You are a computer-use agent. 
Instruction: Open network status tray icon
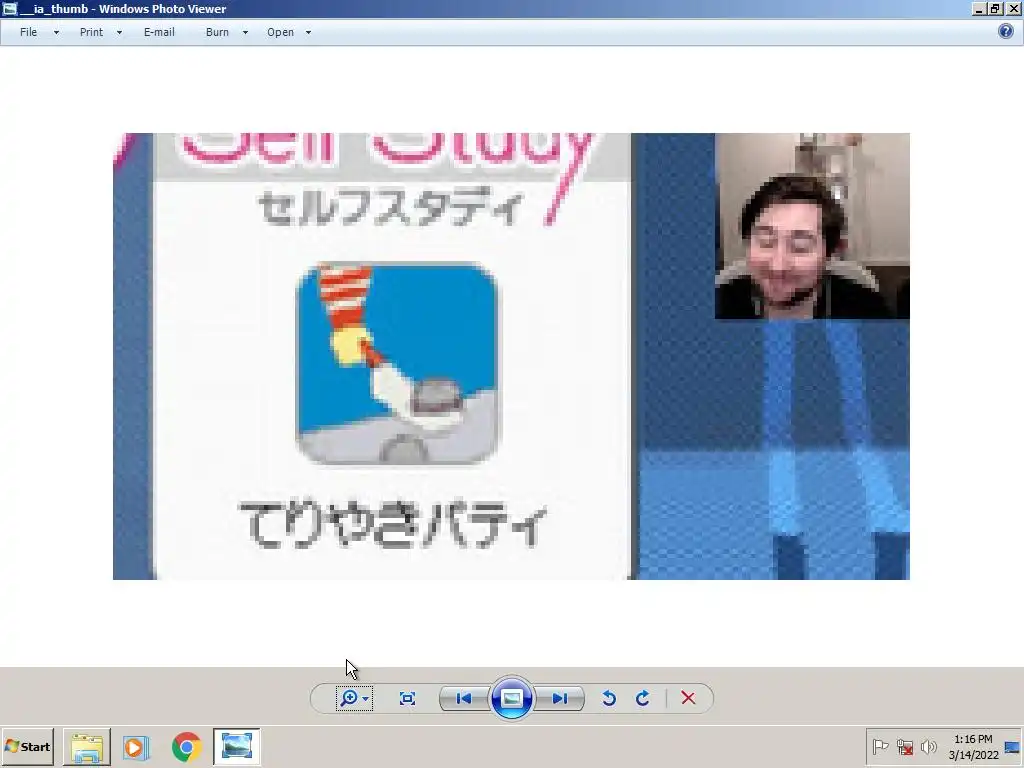point(904,746)
